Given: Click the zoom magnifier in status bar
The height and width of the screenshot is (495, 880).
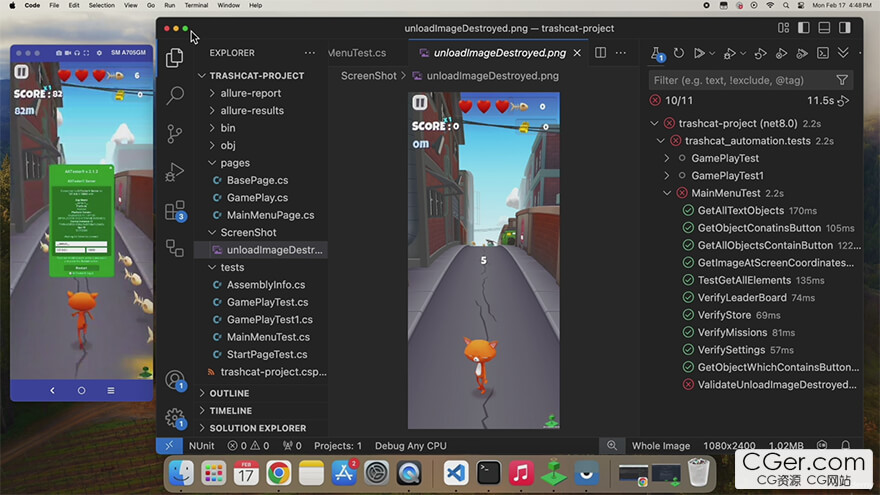Looking at the screenshot, I should [612, 446].
